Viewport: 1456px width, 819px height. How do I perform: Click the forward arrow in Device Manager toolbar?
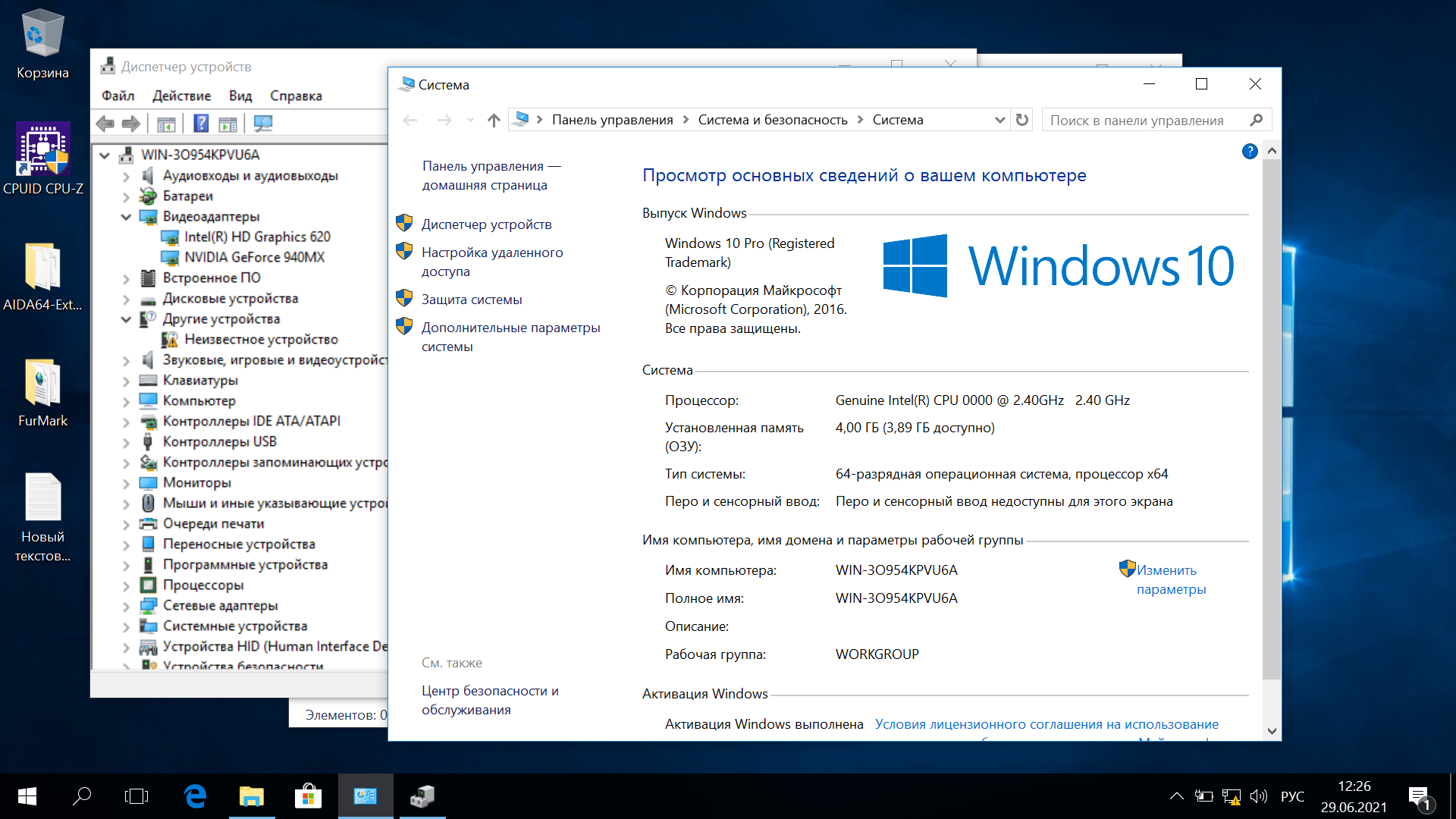131,124
